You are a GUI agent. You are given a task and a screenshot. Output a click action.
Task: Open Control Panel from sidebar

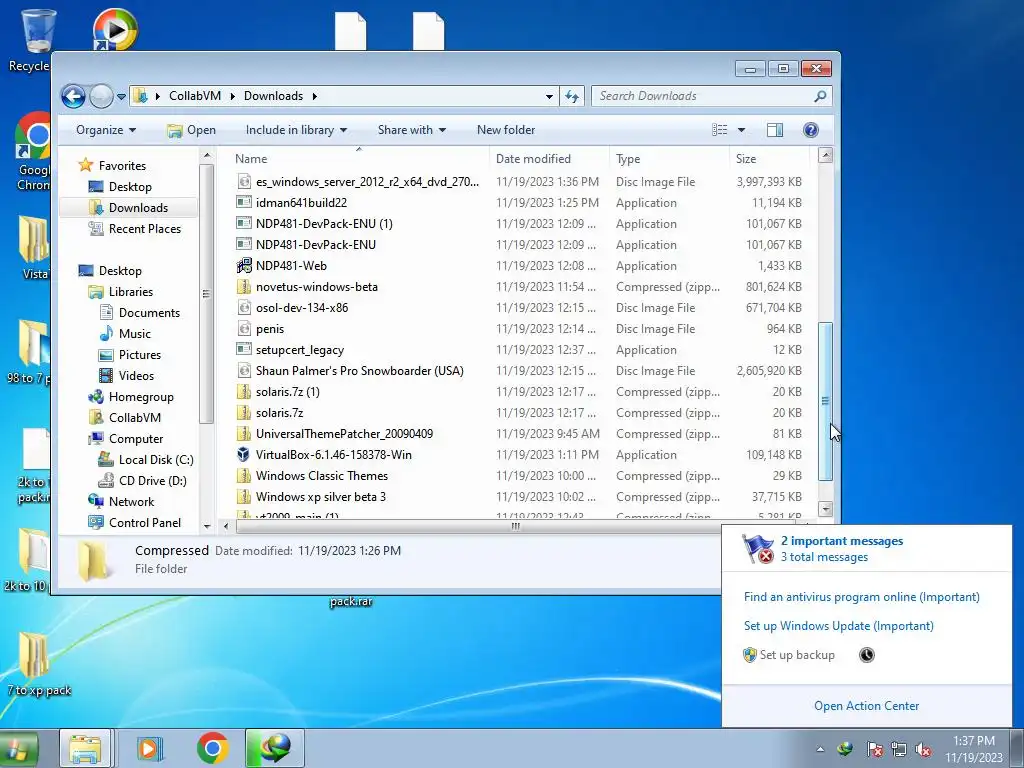(x=145, y=522)
